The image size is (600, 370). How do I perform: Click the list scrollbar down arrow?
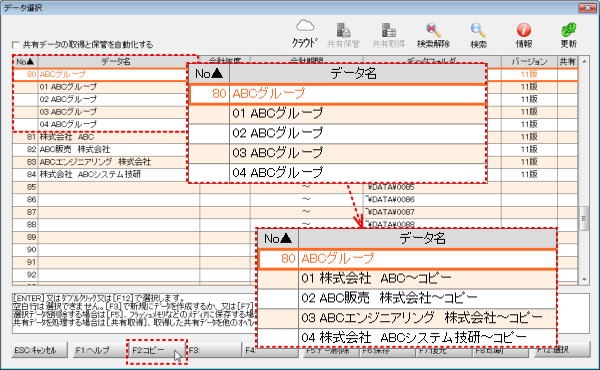pyautogui.click(x=584, y=279)
